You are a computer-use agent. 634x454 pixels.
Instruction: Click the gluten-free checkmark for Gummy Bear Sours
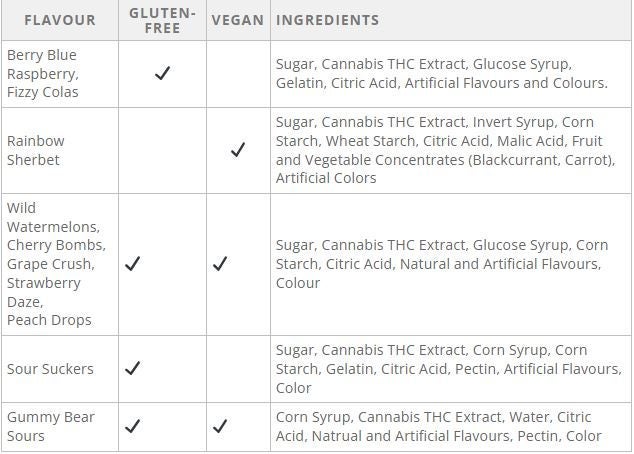133,426
